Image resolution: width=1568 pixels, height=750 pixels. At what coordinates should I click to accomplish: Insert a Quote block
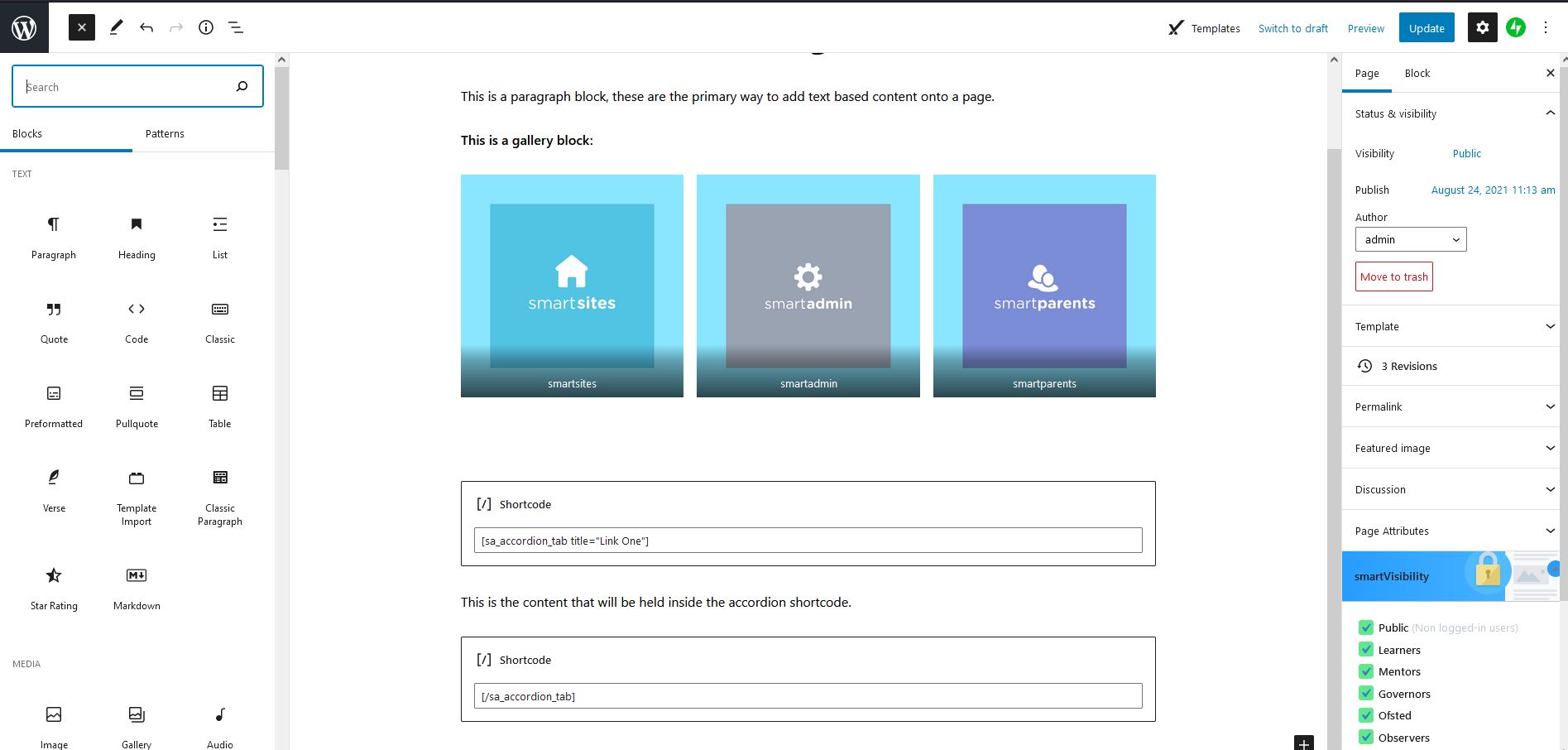[x=54, y=321]
